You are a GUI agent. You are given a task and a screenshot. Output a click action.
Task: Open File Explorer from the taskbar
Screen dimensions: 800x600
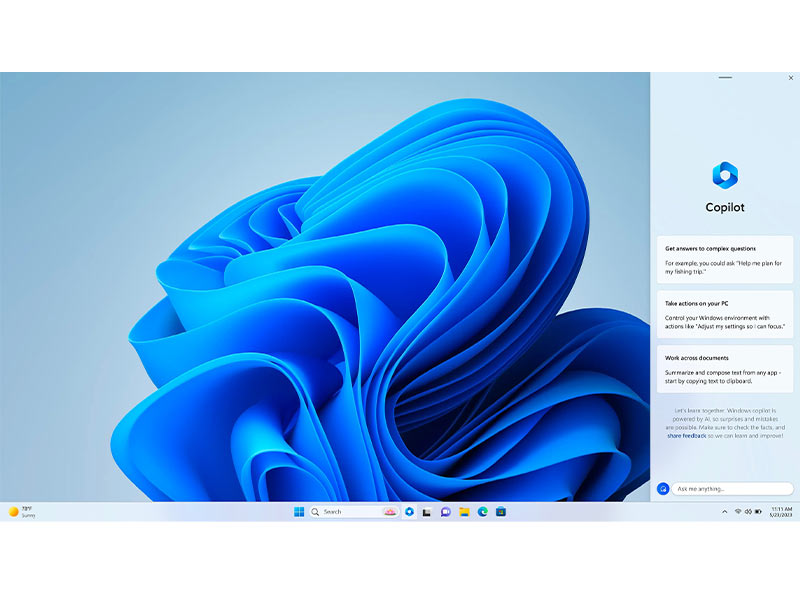coord(464,512)
